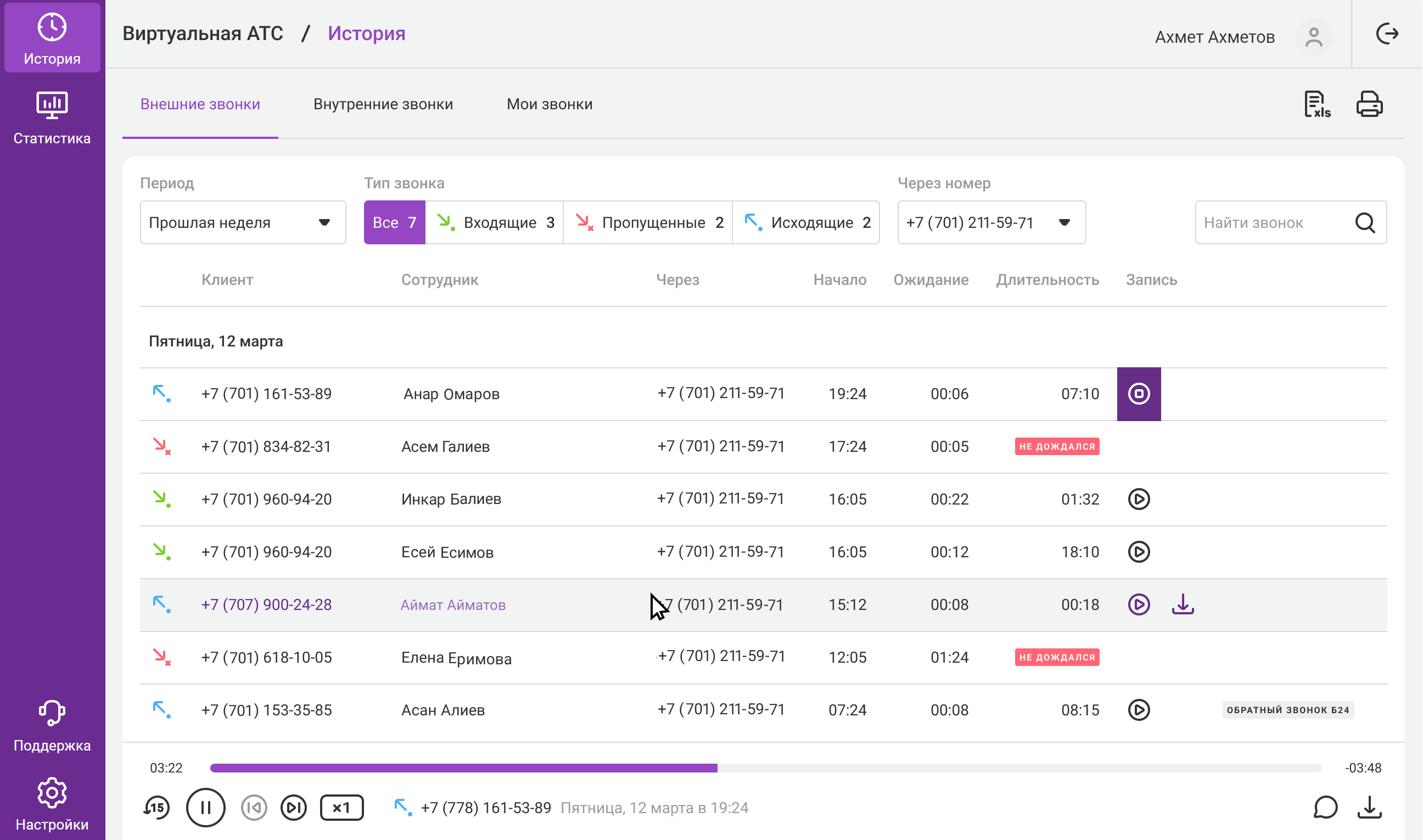Click incoming call icon for Инкар Балиев row
Viewport: 1423px width, 840px height.
[162, 499]
